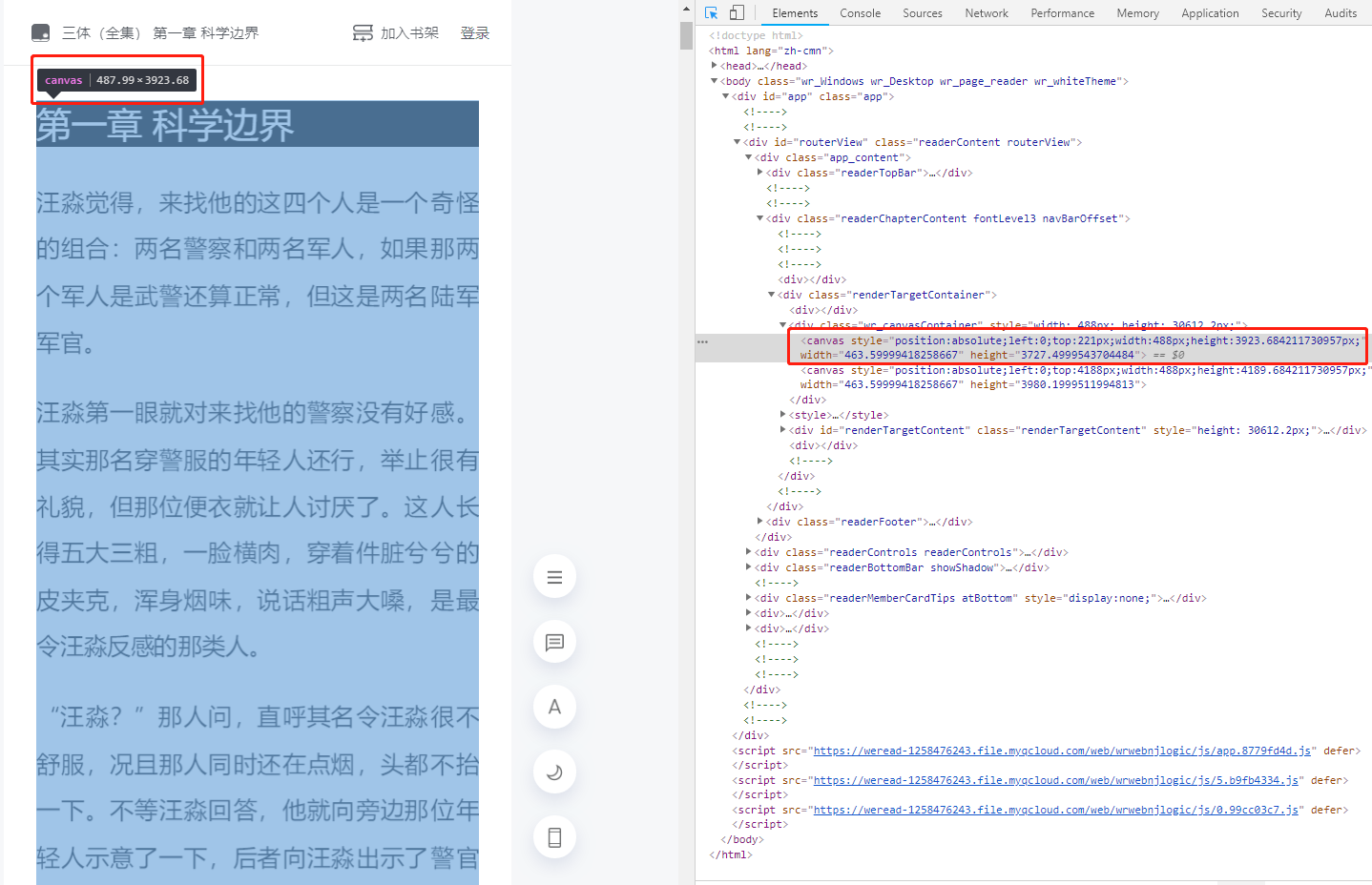Collapse the app_content div node
This screenshot has width=1372, height=885.
point(749,157)
